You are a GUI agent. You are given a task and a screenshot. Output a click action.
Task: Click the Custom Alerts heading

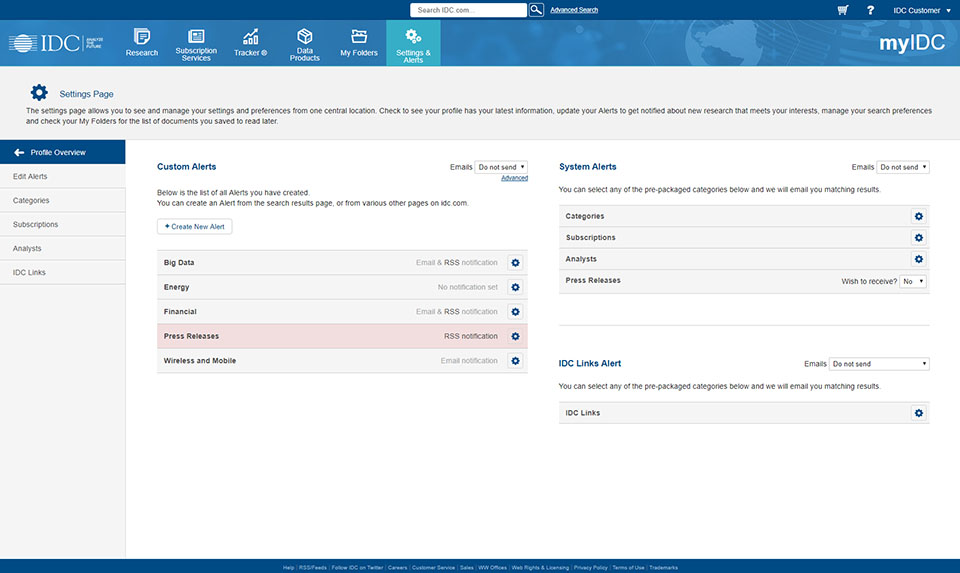coord(187,167)
